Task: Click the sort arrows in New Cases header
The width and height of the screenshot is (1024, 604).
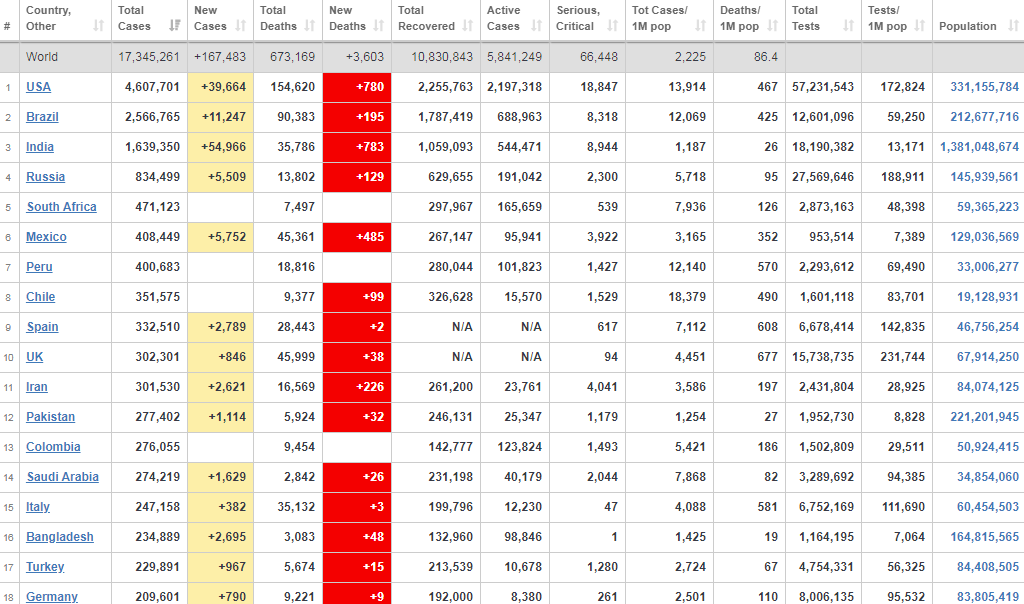Action: pyautogui.click(x=241, y=26)
